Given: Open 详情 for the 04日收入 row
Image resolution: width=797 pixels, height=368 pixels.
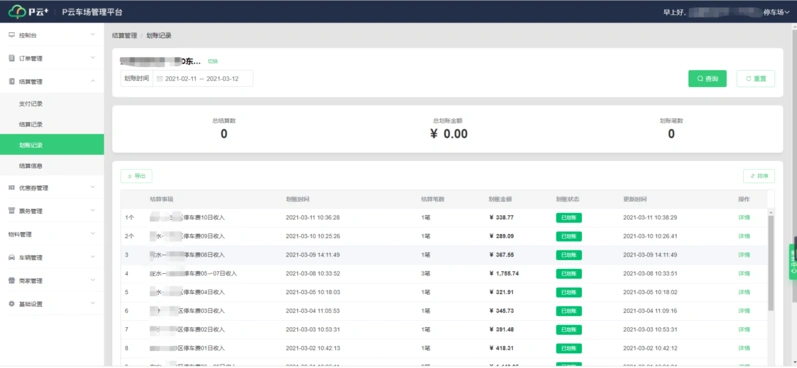Looking at the screenshot, I should (744, 292).
